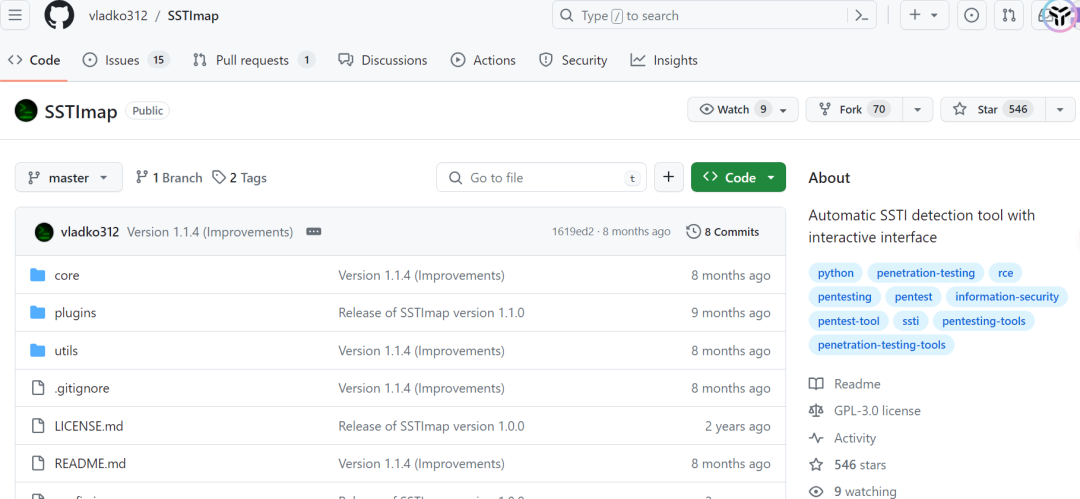Open the Pull requests tab
The image size is (1080, 499).
(253, 61)
